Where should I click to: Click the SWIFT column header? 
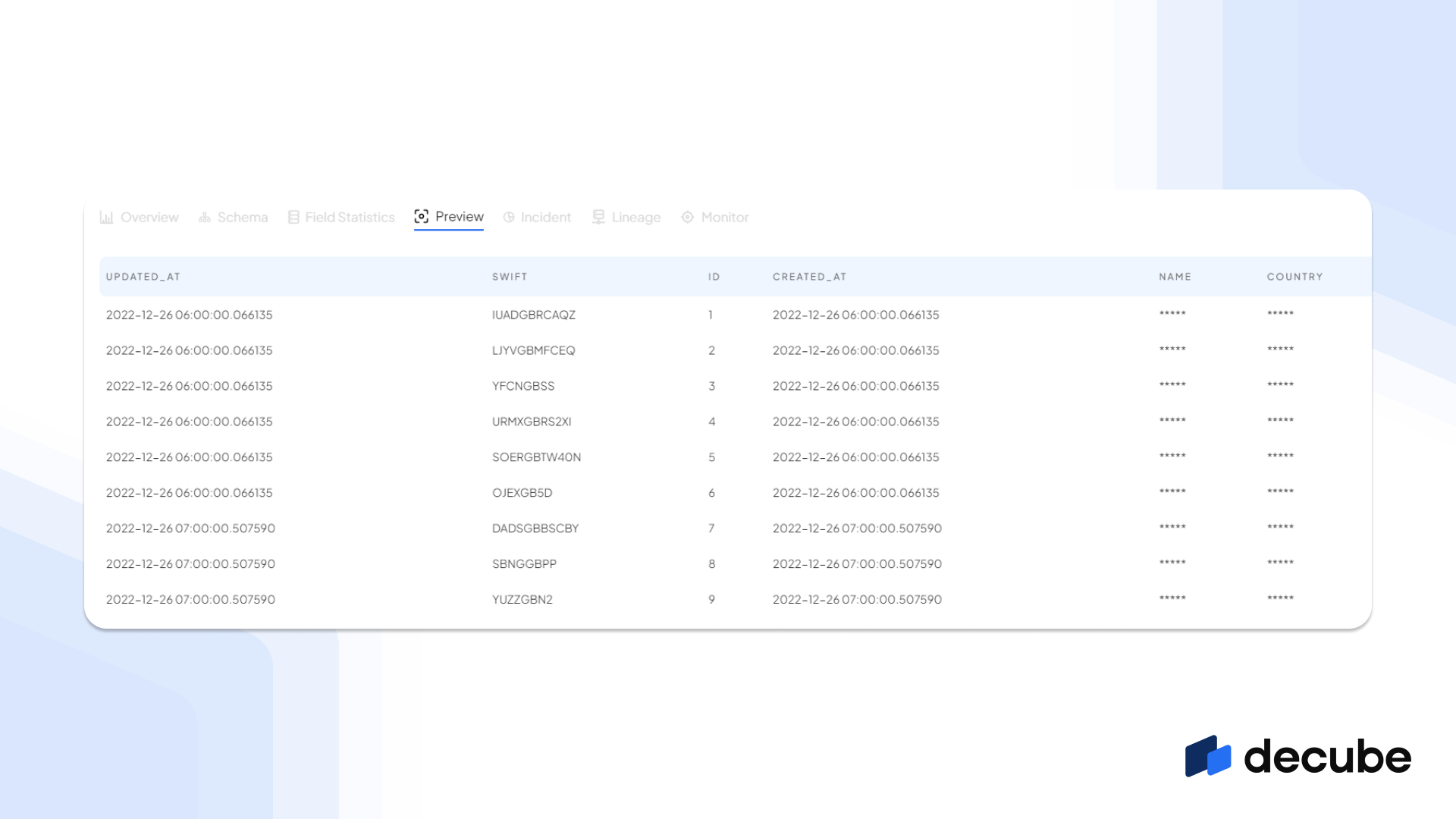click(x=510, y=277)
